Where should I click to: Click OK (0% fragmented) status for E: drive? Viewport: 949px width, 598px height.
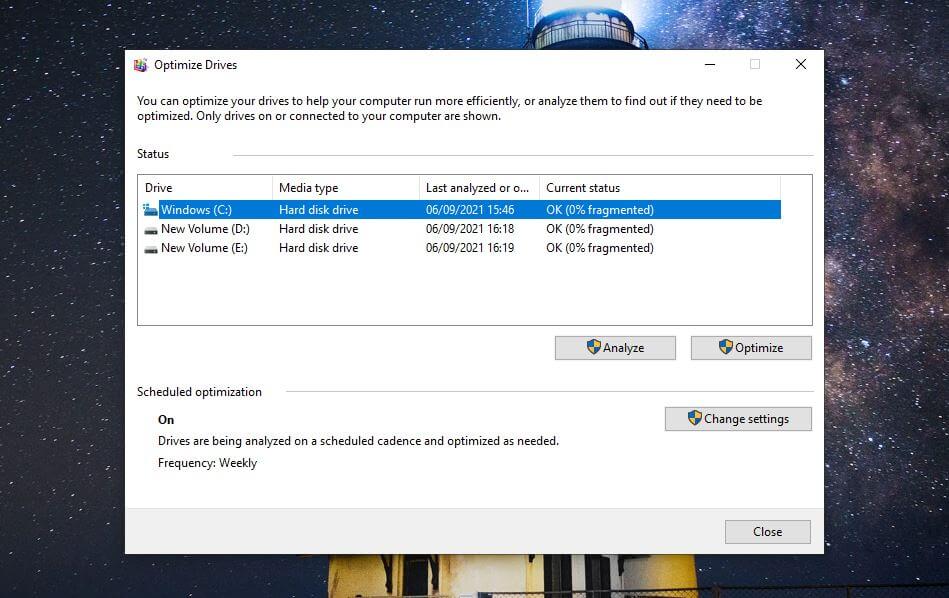[x=600, y=248]
